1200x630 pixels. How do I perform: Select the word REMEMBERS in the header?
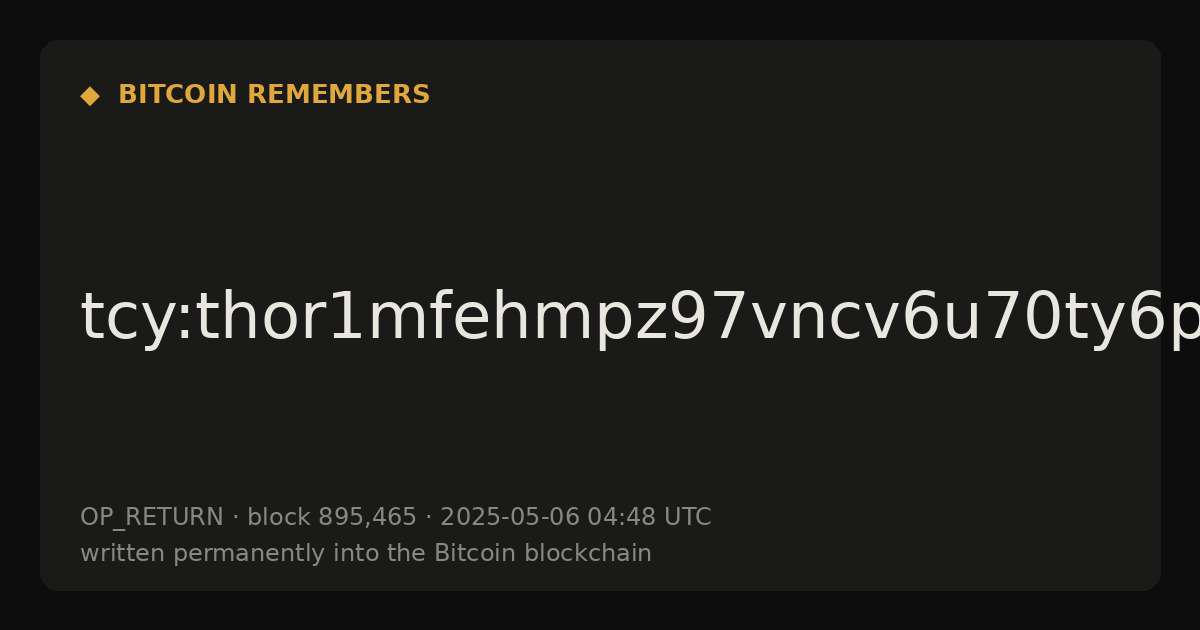(x=338, y=95)
